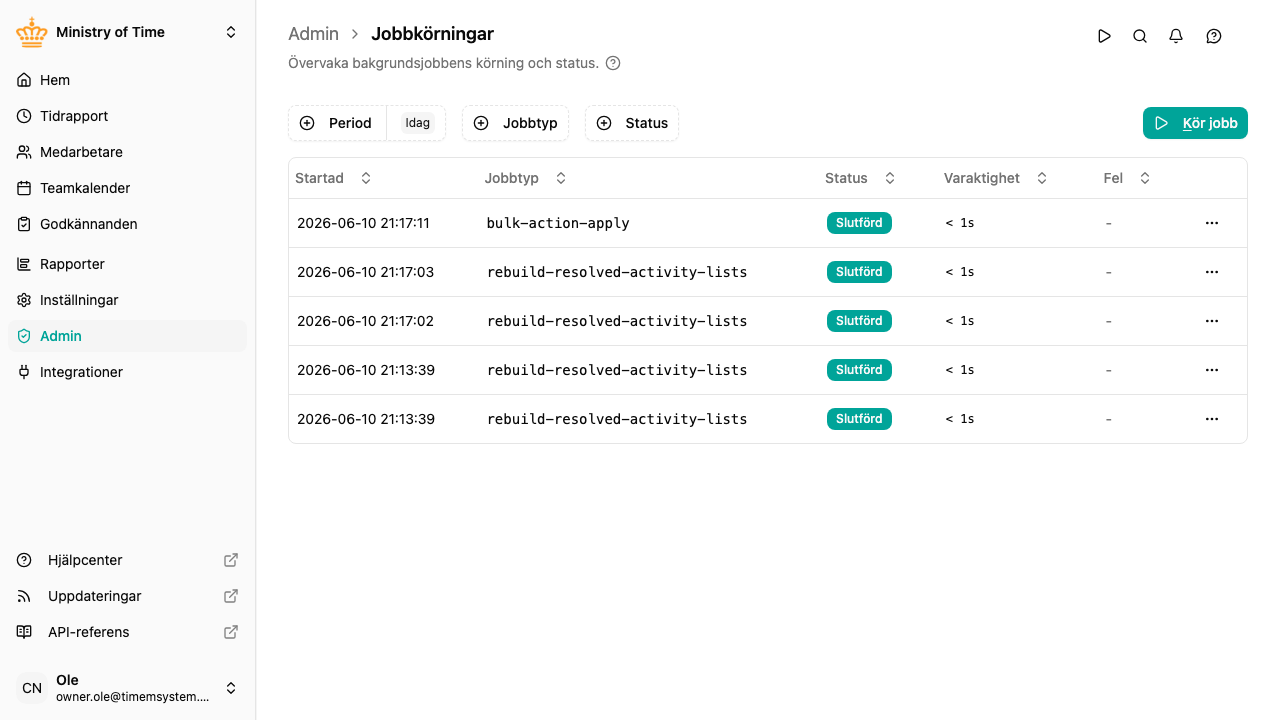Open row actions for bulk-action-apply job

[x=1212, y=223]
